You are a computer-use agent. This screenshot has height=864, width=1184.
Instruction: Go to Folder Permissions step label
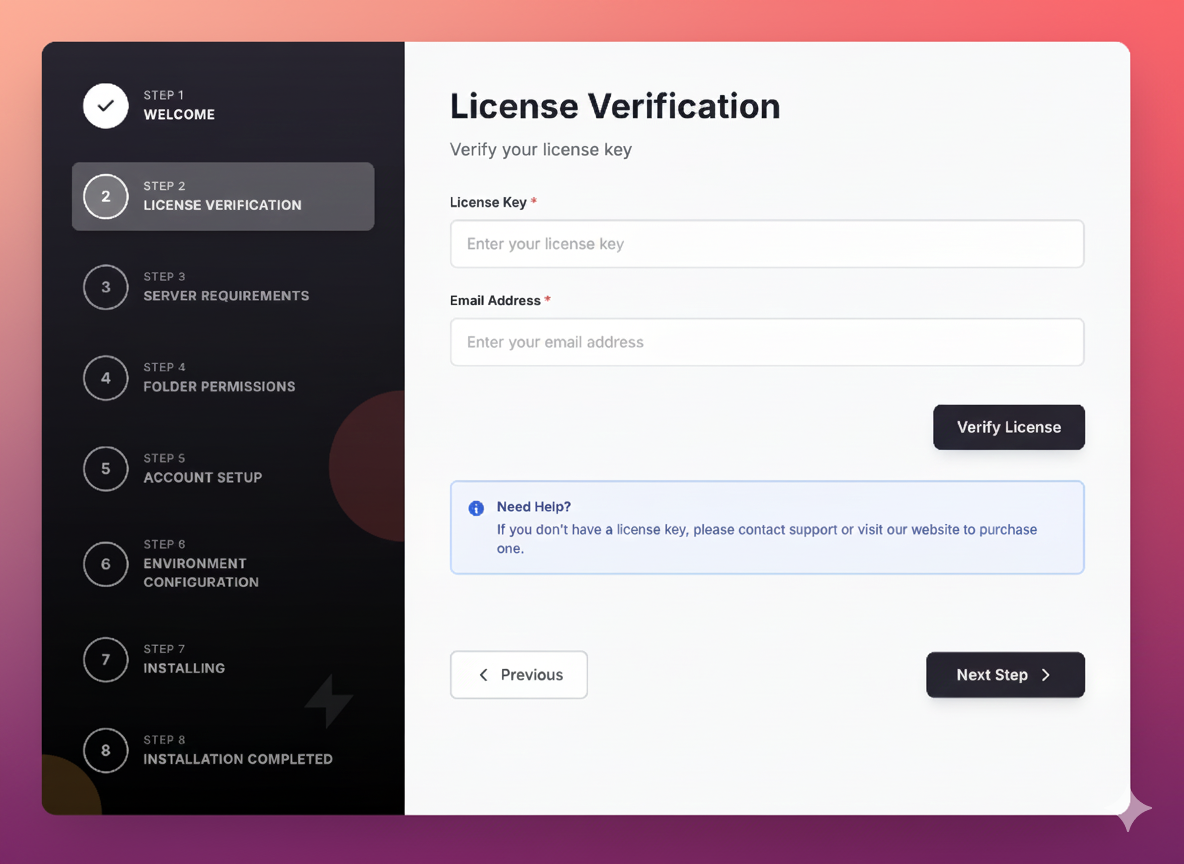(x=219, y=387)
